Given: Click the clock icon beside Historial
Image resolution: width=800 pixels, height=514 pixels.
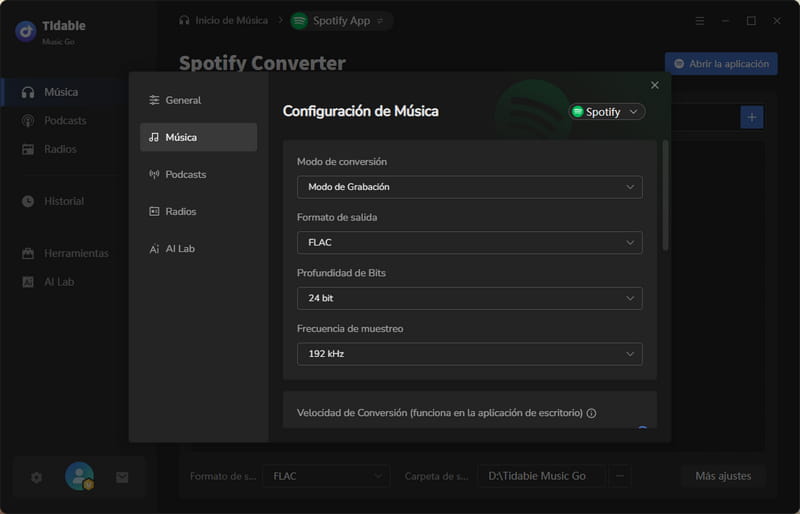Looking at the screenshot, I should [28, 201].
